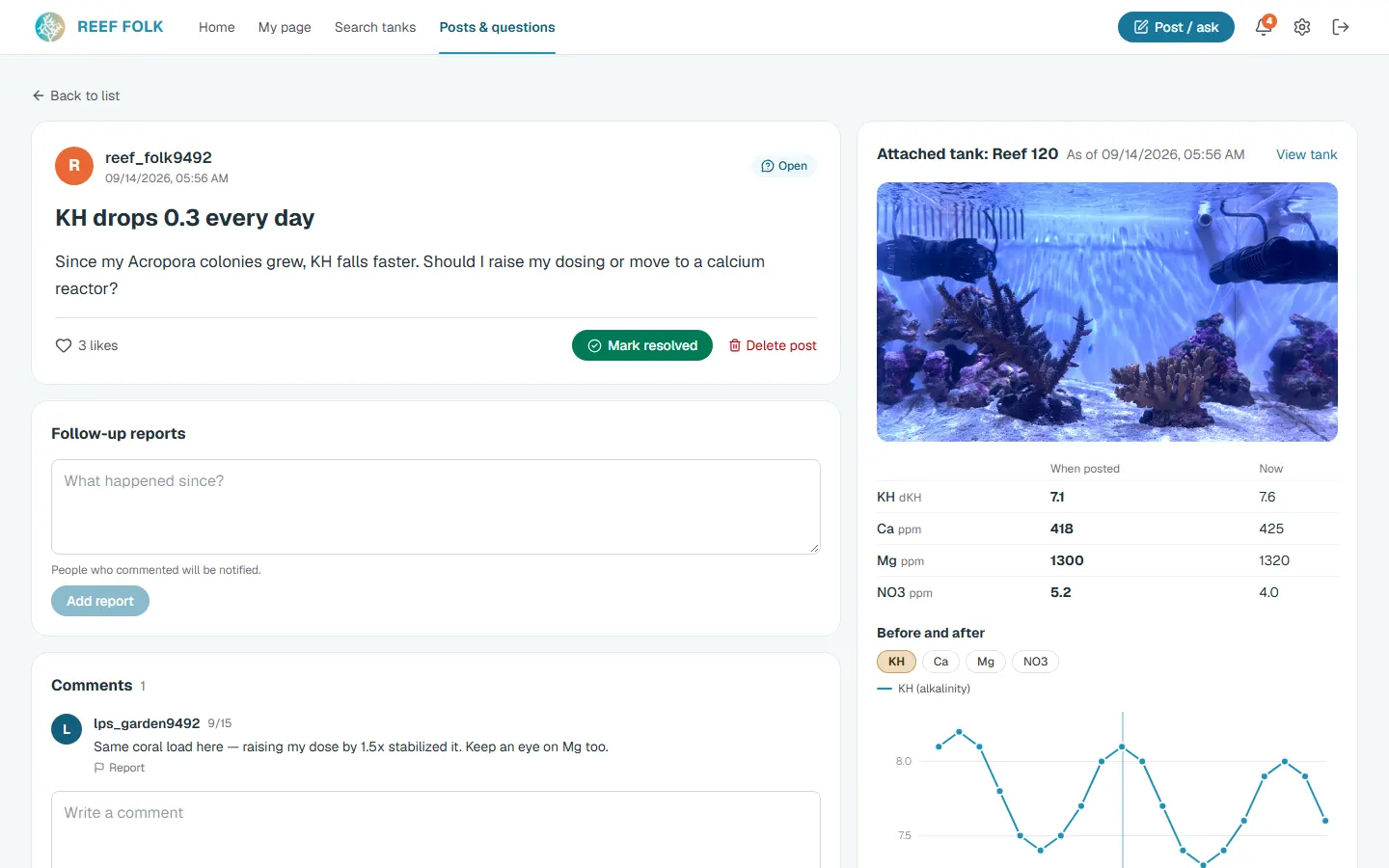Open Posts & questions tab
The width and height of the screenshot is (1389, 868).
pyautogui.click(x=497, y=27)
